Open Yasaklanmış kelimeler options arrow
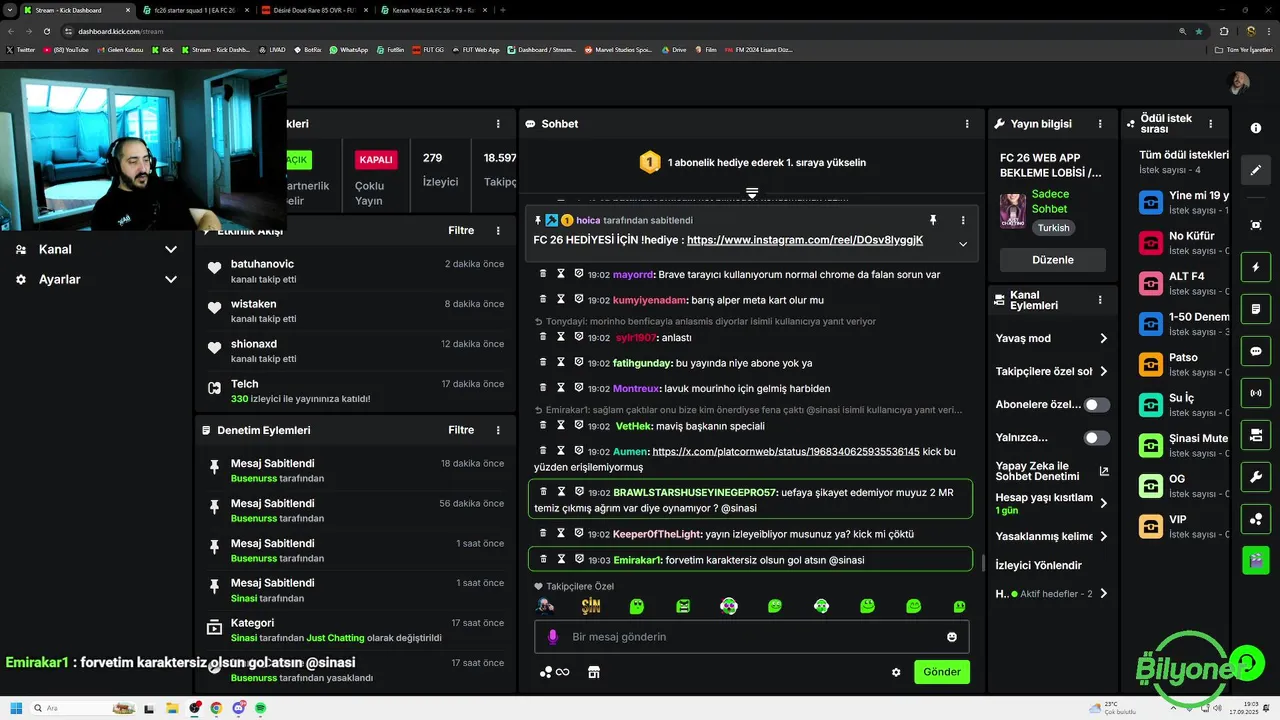1280x720 pixels. pyautogui.click(x=1103, y=536)
